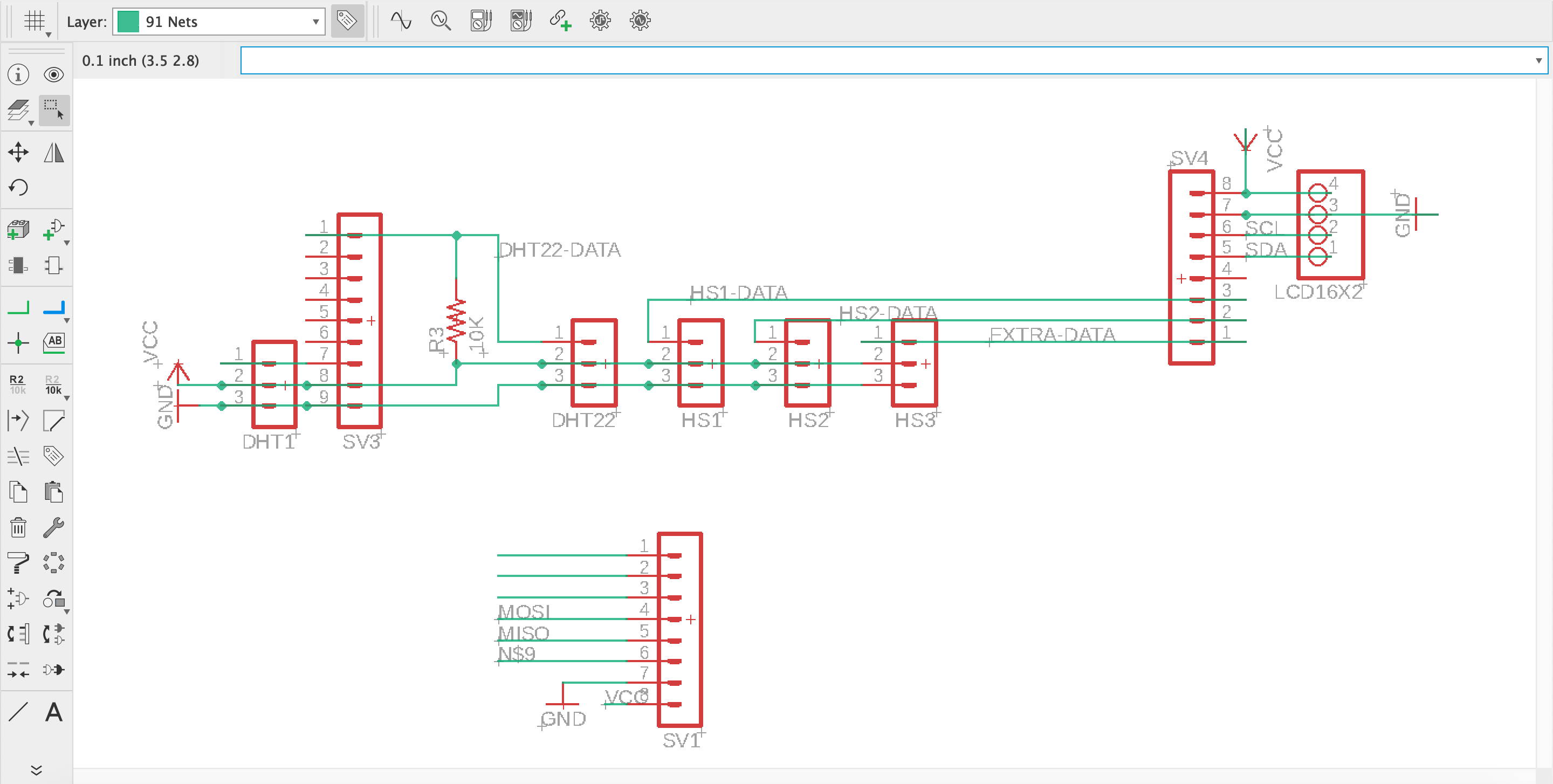Toggle the Show eye tool
Viewport: 1553px width, 784px height.
click(54, 75)
